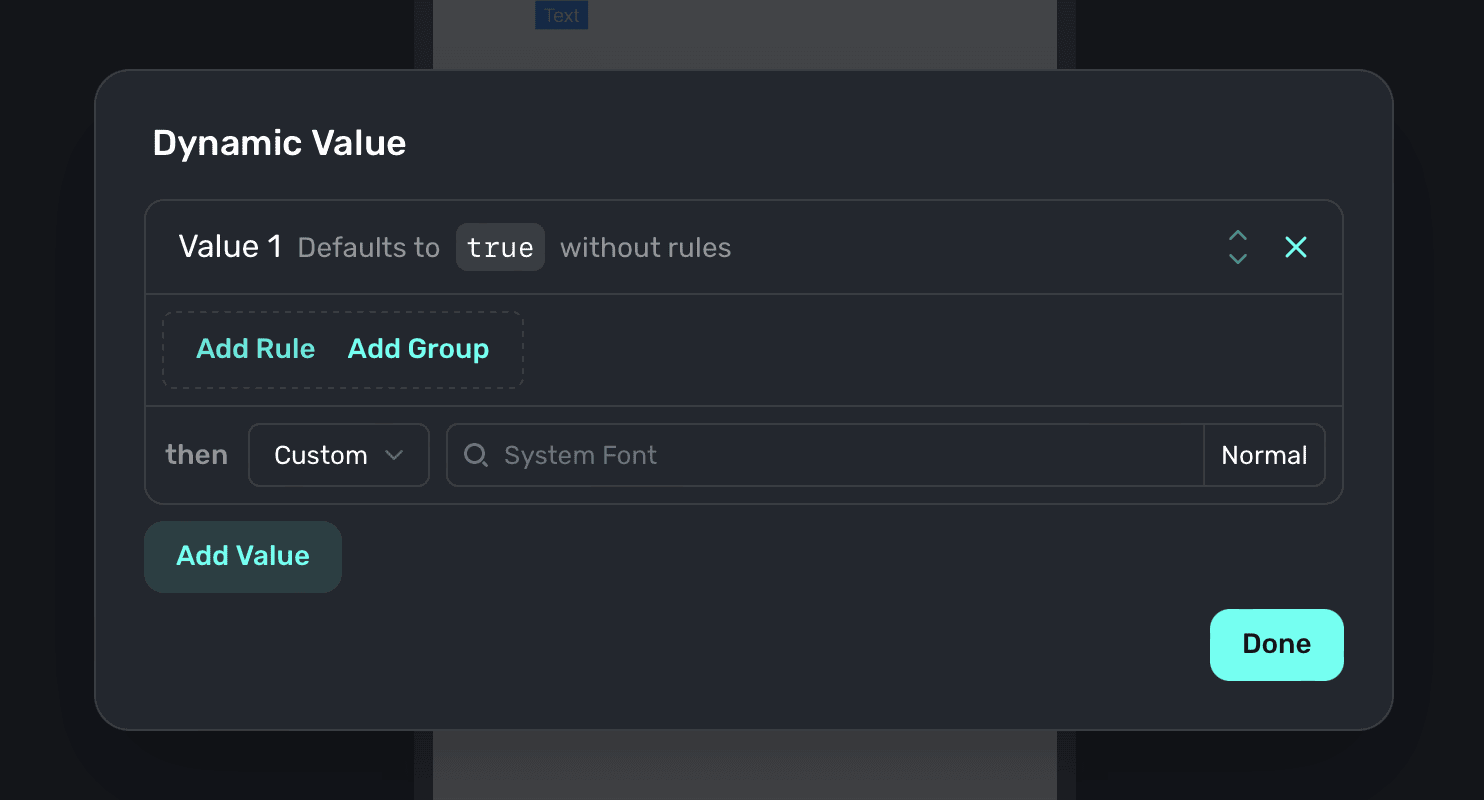1484x800 pixels.
Task: Open the Normal font weight selector
Action: coord(1264,456)
